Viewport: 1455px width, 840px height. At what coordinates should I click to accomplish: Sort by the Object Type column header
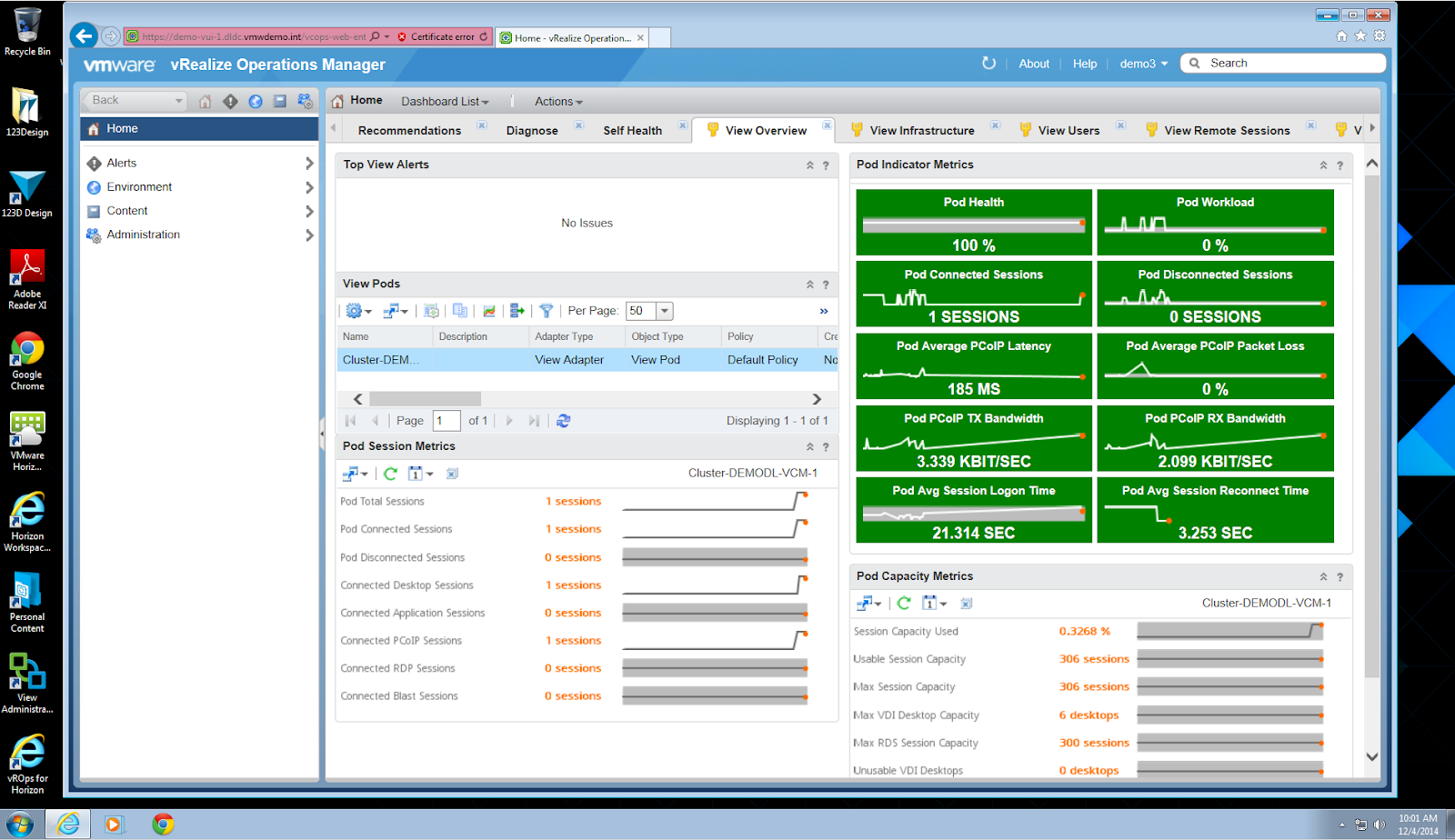673,336
